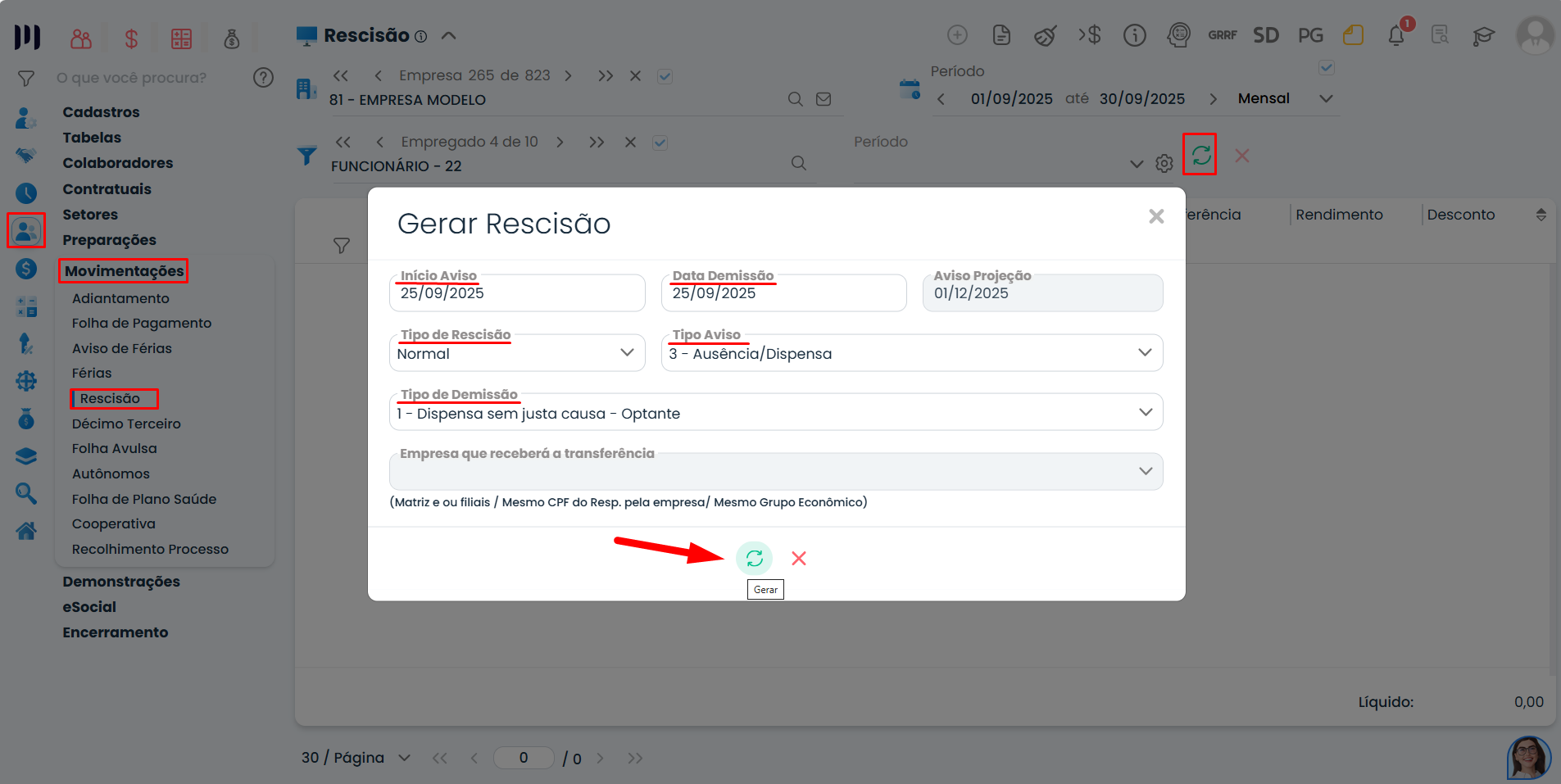Advance the period with right arrow
Image resolution: width=1561 pixels, height=784 pixels.
tap(1213, 99)
